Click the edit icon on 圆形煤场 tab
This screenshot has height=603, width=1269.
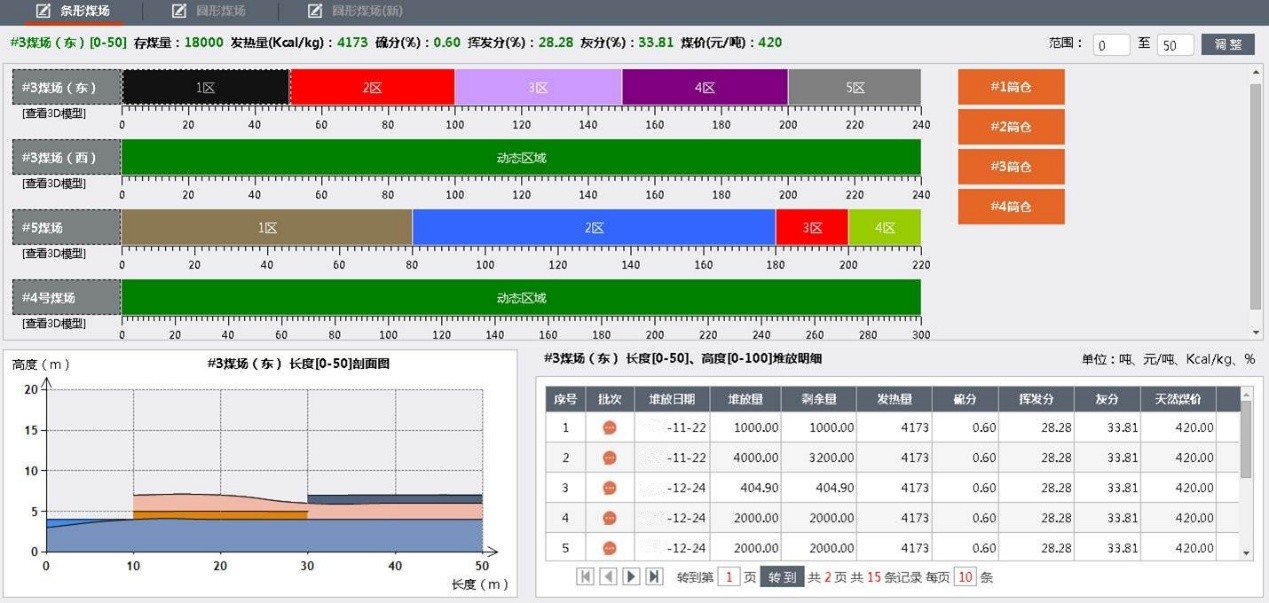179,11
